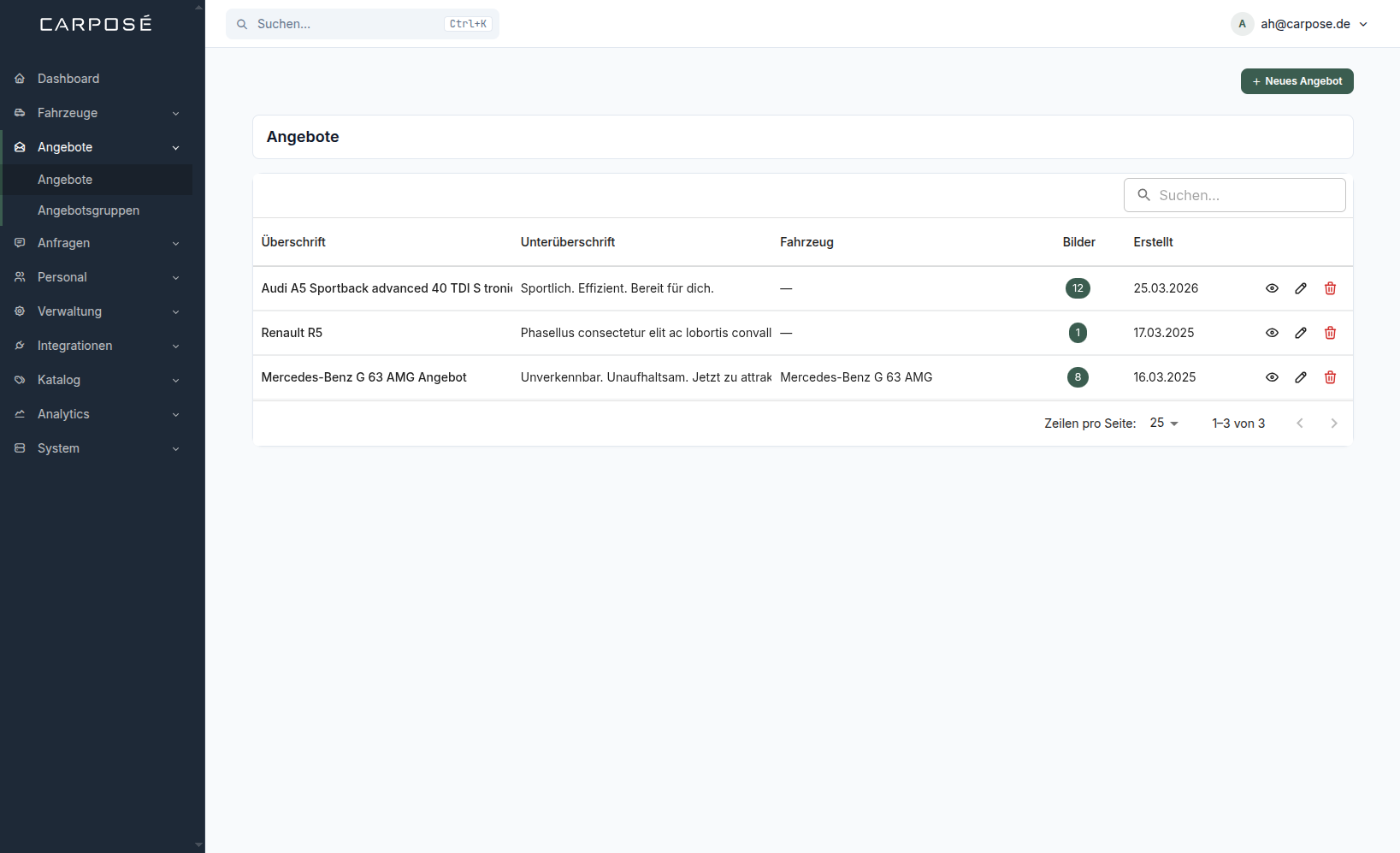Screen dimensions: 1400x853
Task: Expand the Anfragen menu chevron
Action: click(x=175, y=243)
